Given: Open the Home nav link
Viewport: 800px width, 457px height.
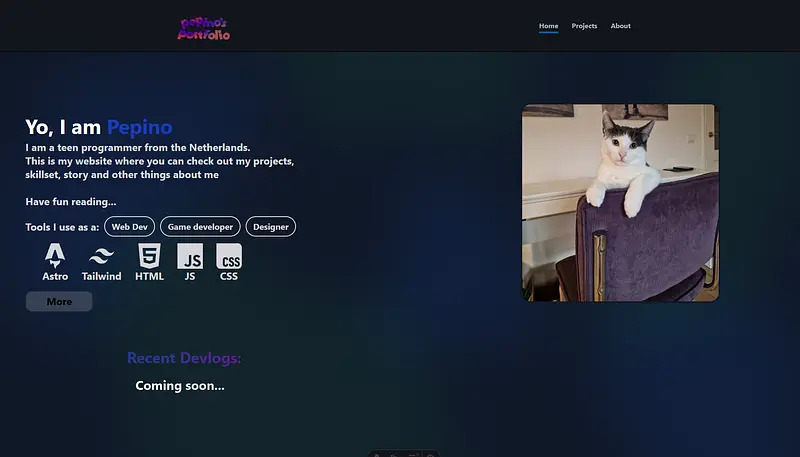Looking at the screenshot, I should [548, 26].
